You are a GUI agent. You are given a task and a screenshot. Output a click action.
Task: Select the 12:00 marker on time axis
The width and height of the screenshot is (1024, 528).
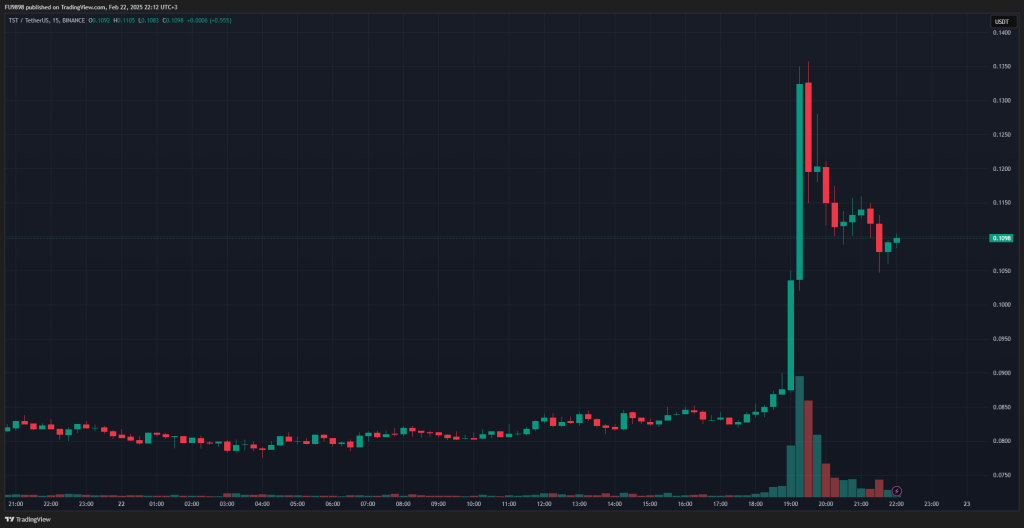pos(543,504)
